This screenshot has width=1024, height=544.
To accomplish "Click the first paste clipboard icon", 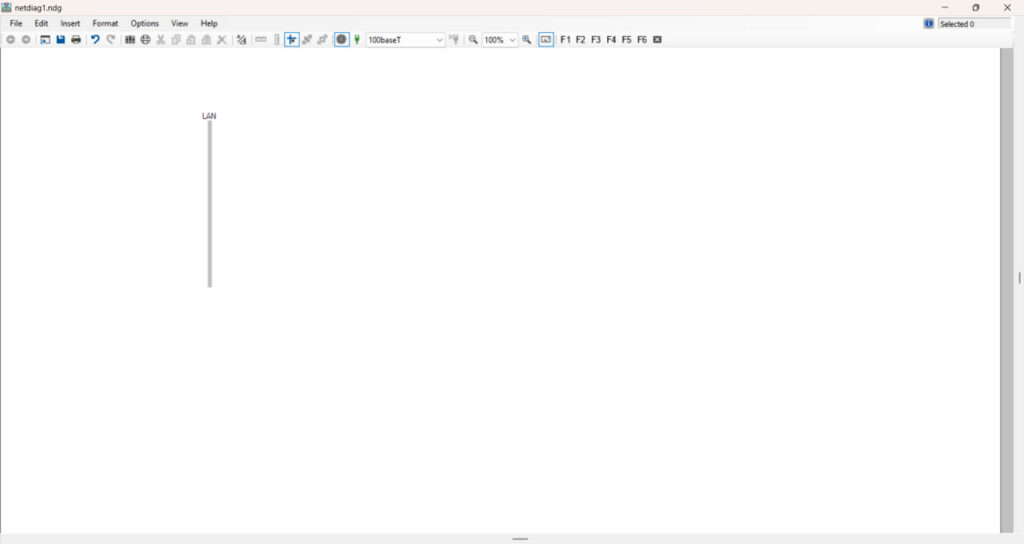I will tap(191, 40).
